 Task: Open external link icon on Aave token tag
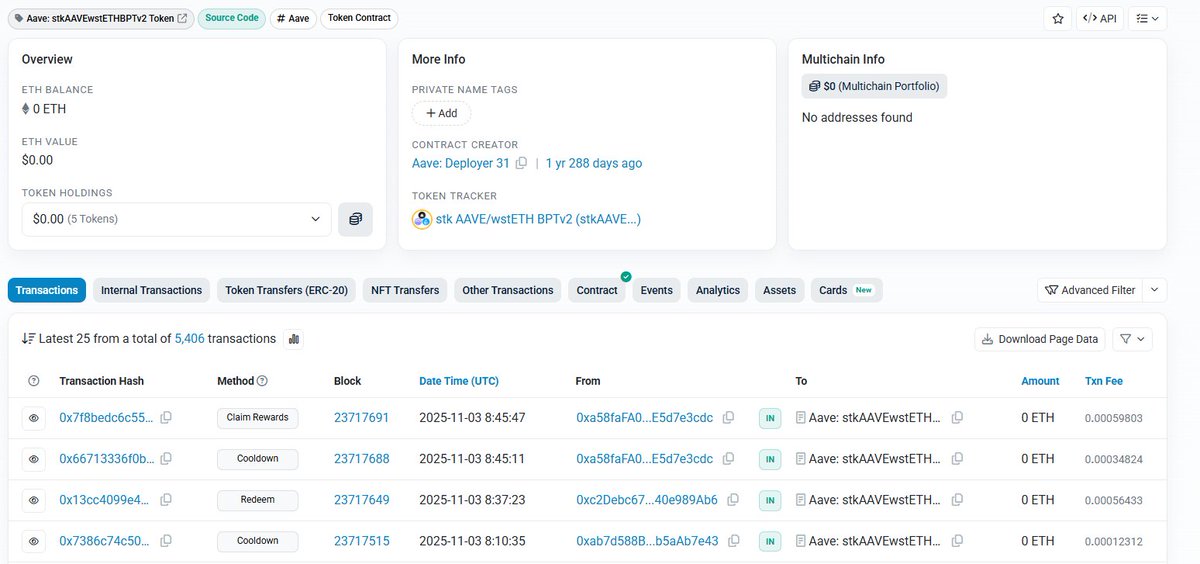[x=182, y=18]
